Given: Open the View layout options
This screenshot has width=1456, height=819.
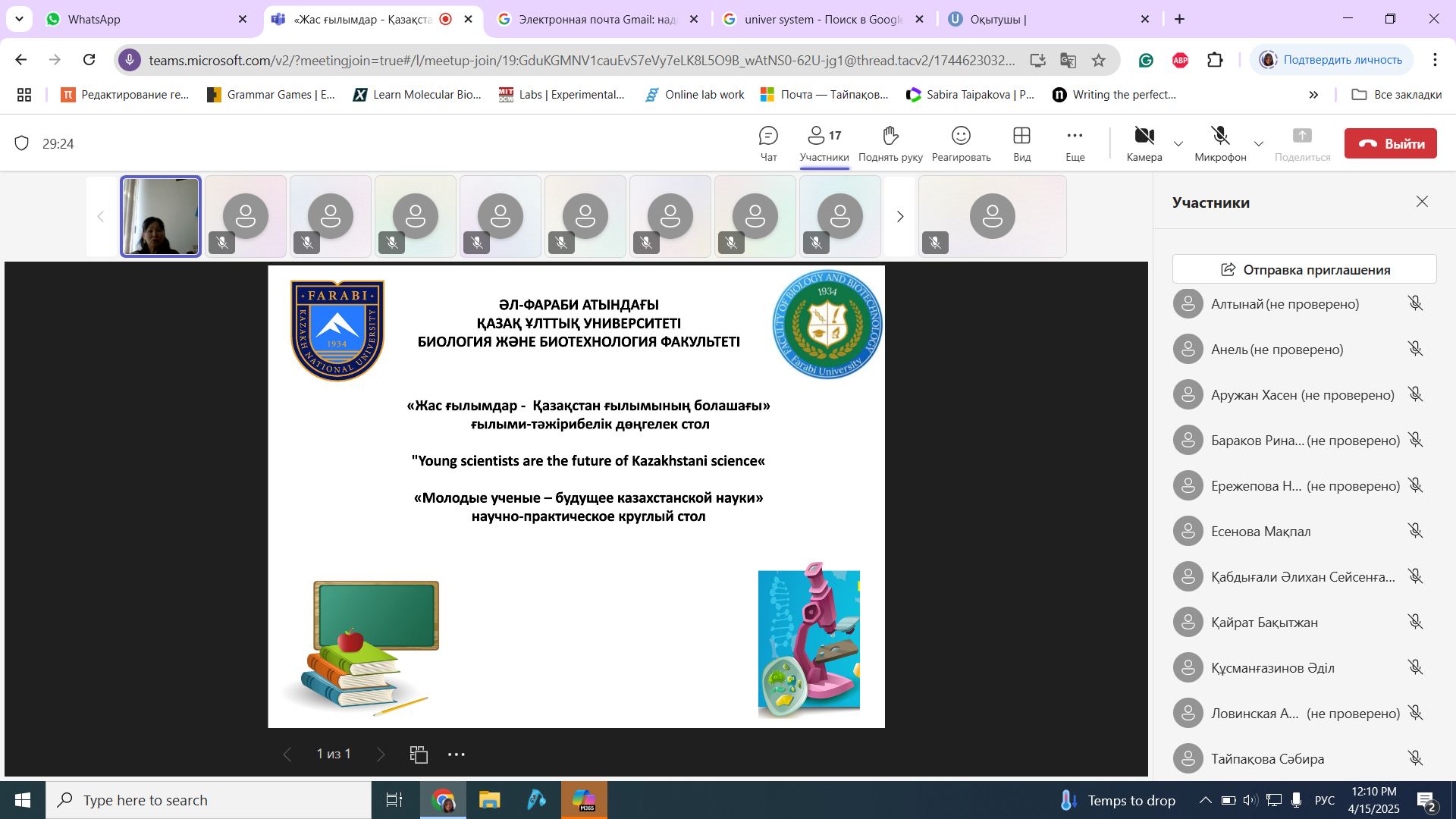Looking at the screenshot, I should coord(1021,143).
